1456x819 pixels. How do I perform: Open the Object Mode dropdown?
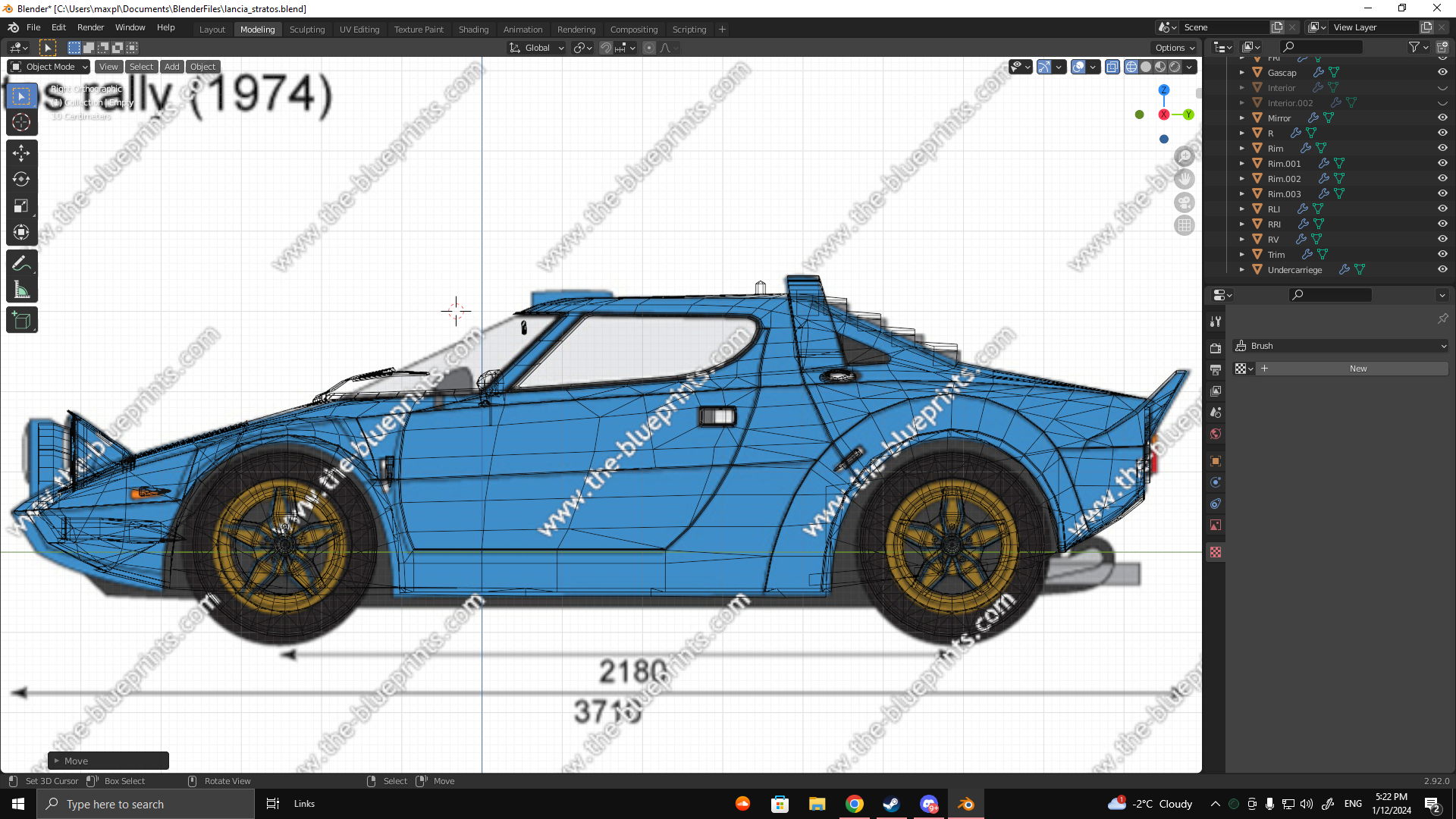(x=49, y=67)
